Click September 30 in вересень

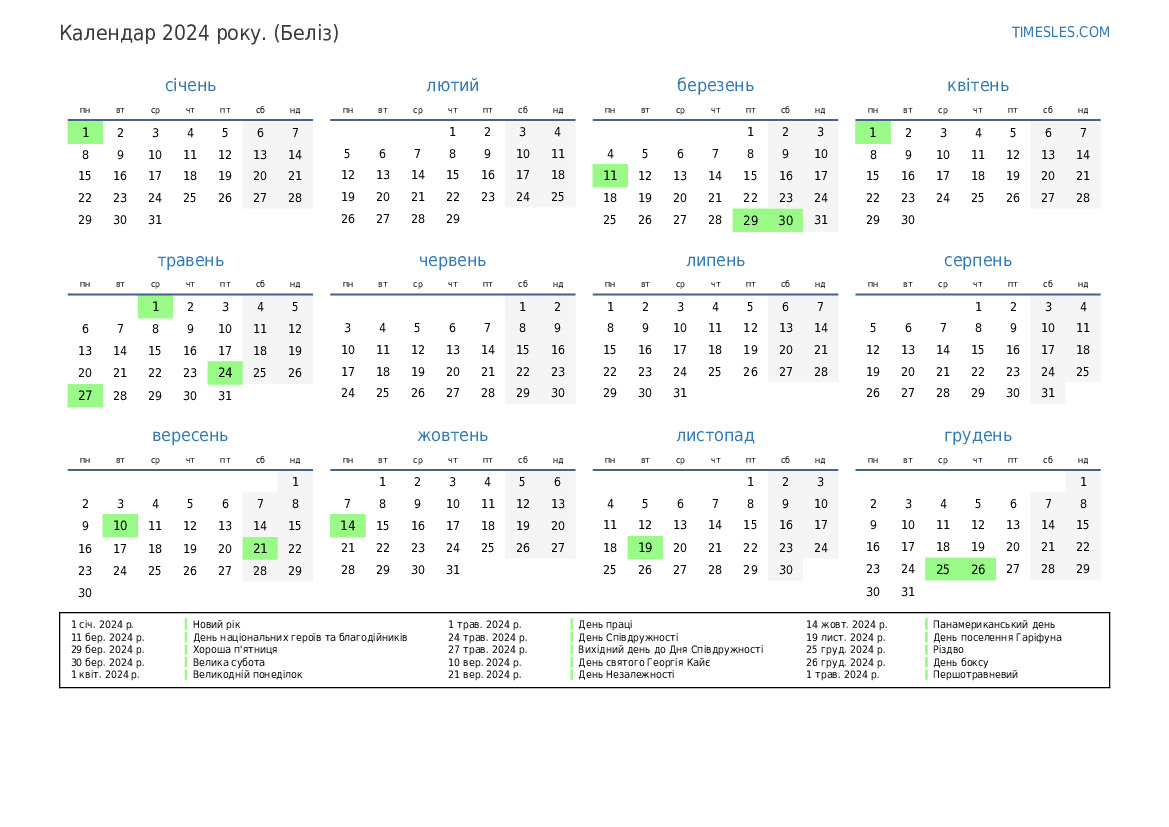coord(85,593)
